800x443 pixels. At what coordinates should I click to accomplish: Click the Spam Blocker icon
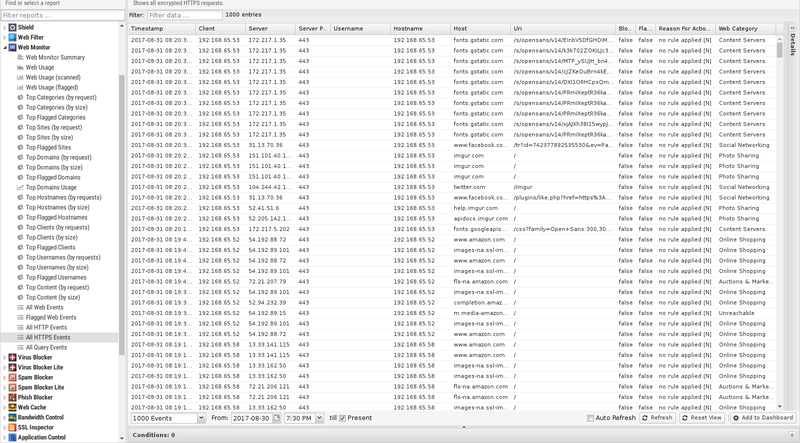click(13, 377)
